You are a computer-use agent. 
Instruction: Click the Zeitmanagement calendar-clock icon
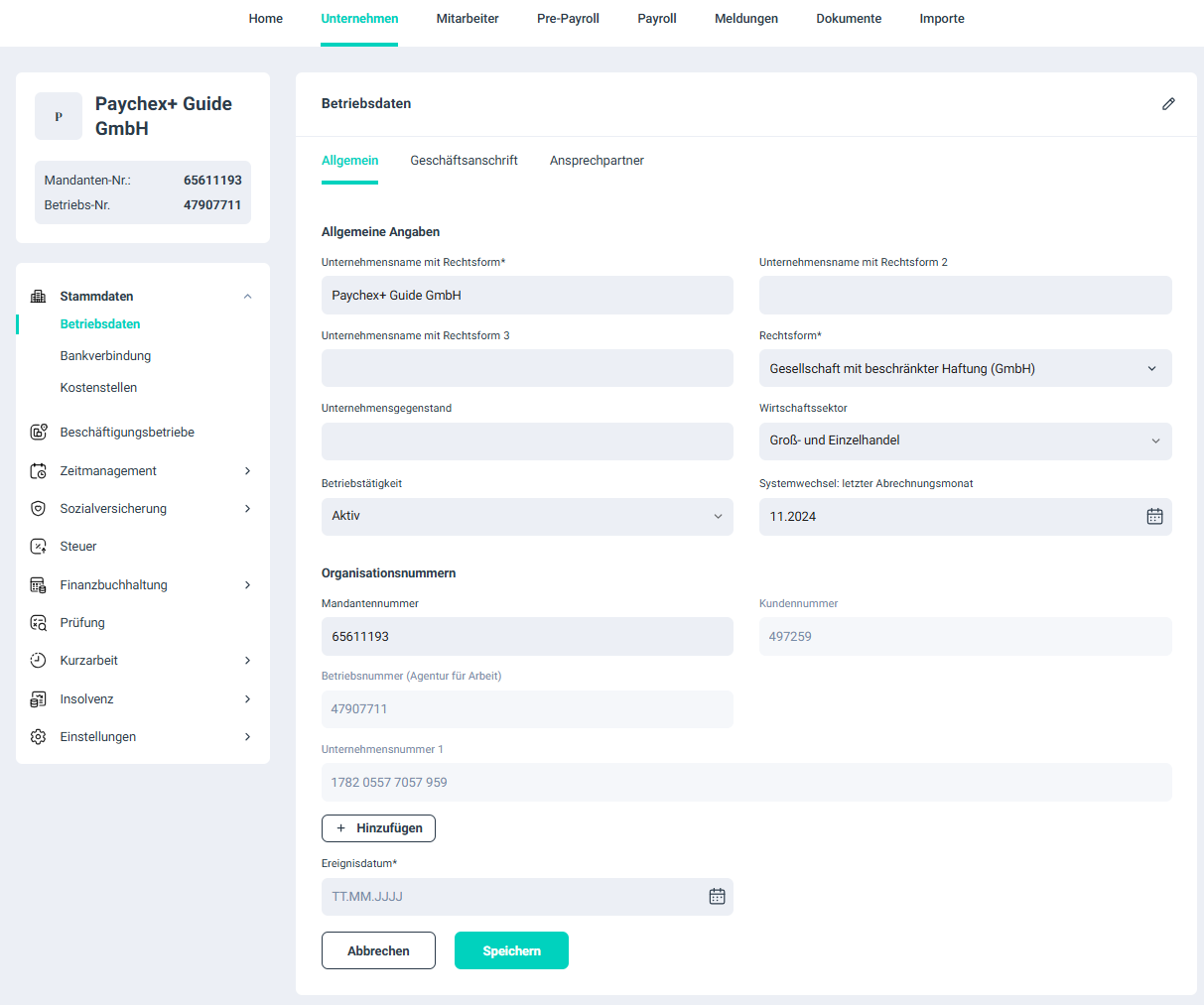click(39, 471)
